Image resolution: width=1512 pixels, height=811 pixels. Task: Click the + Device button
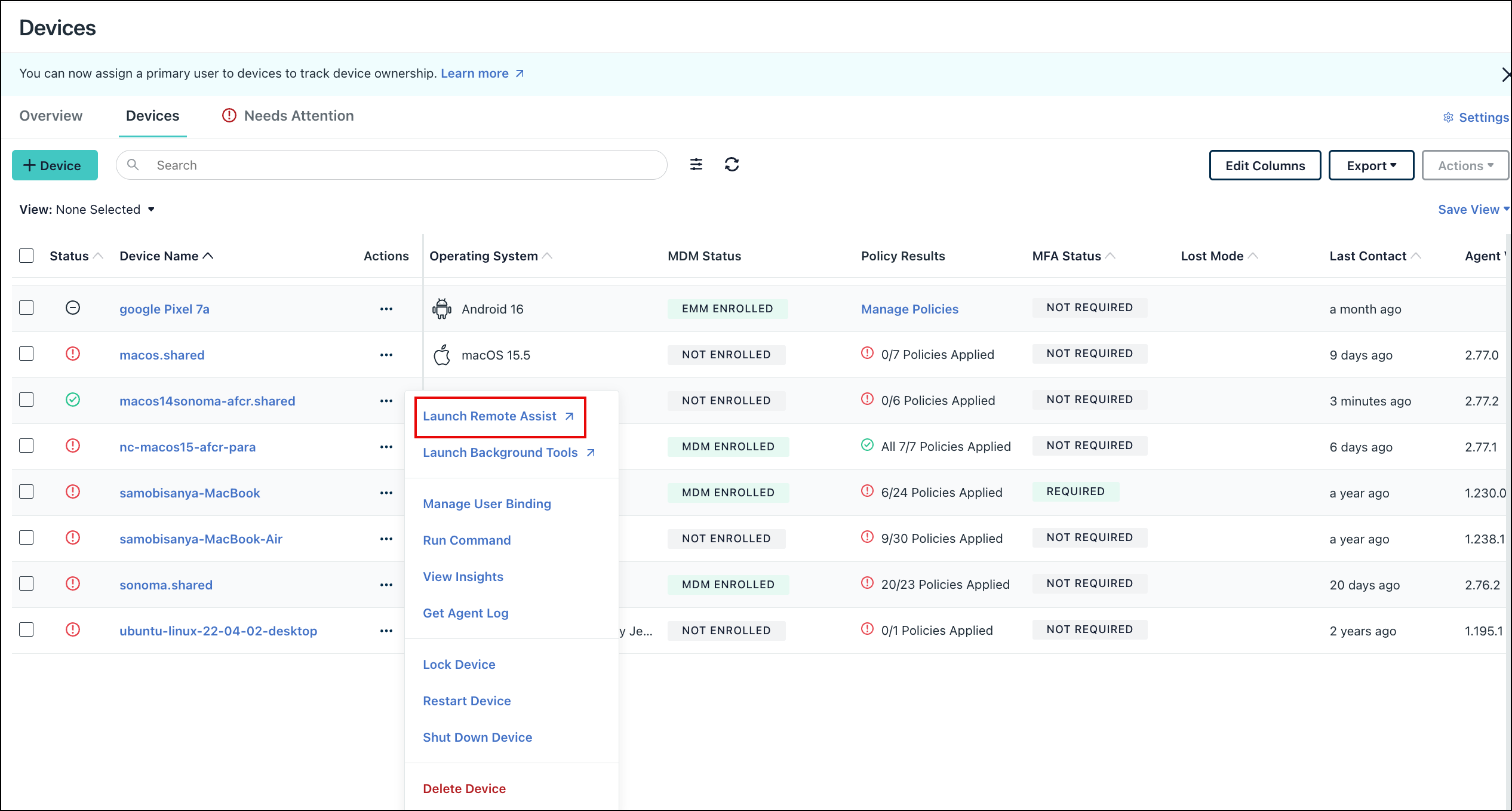point(54,165)
